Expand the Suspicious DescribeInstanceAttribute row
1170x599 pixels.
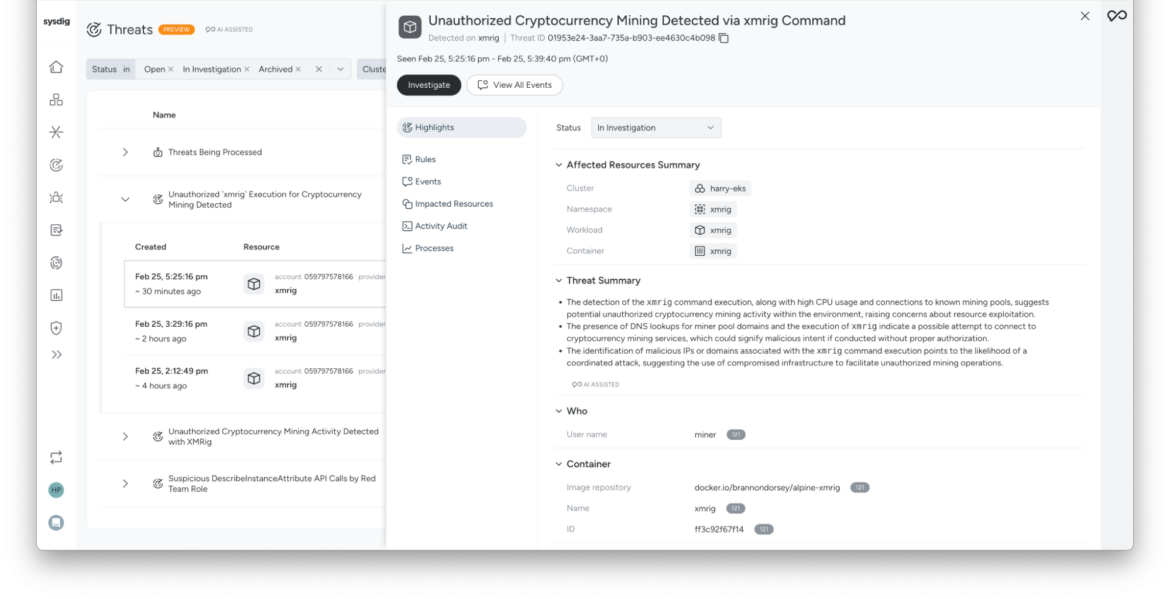[125, 483]
